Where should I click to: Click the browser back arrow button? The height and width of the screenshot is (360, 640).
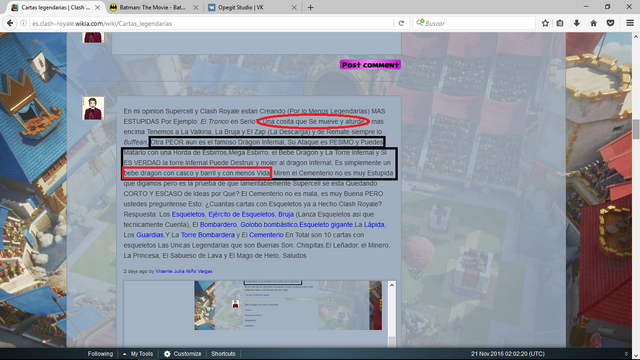point(10,23)
